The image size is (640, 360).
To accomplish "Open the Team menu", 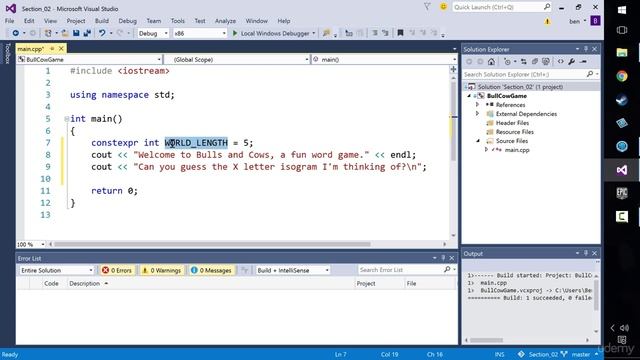I will coord(153,21).
